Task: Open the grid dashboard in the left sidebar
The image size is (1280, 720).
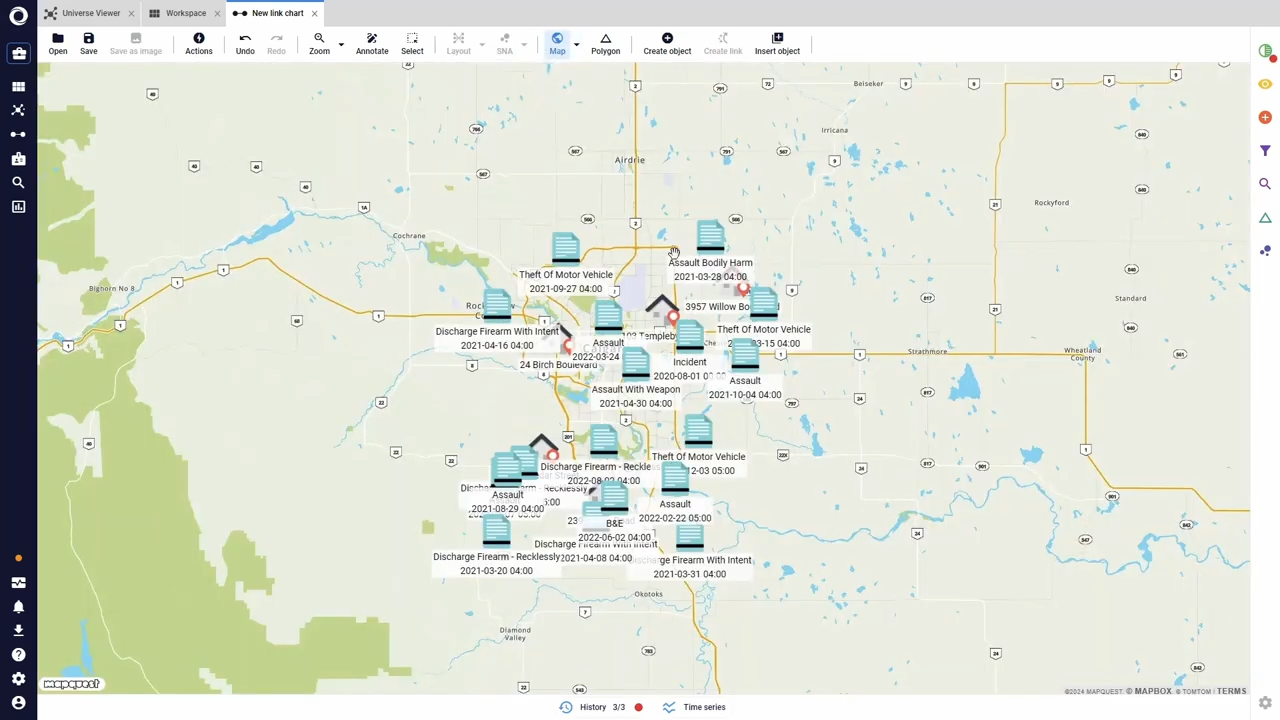Action: click(x=18, y=87)
